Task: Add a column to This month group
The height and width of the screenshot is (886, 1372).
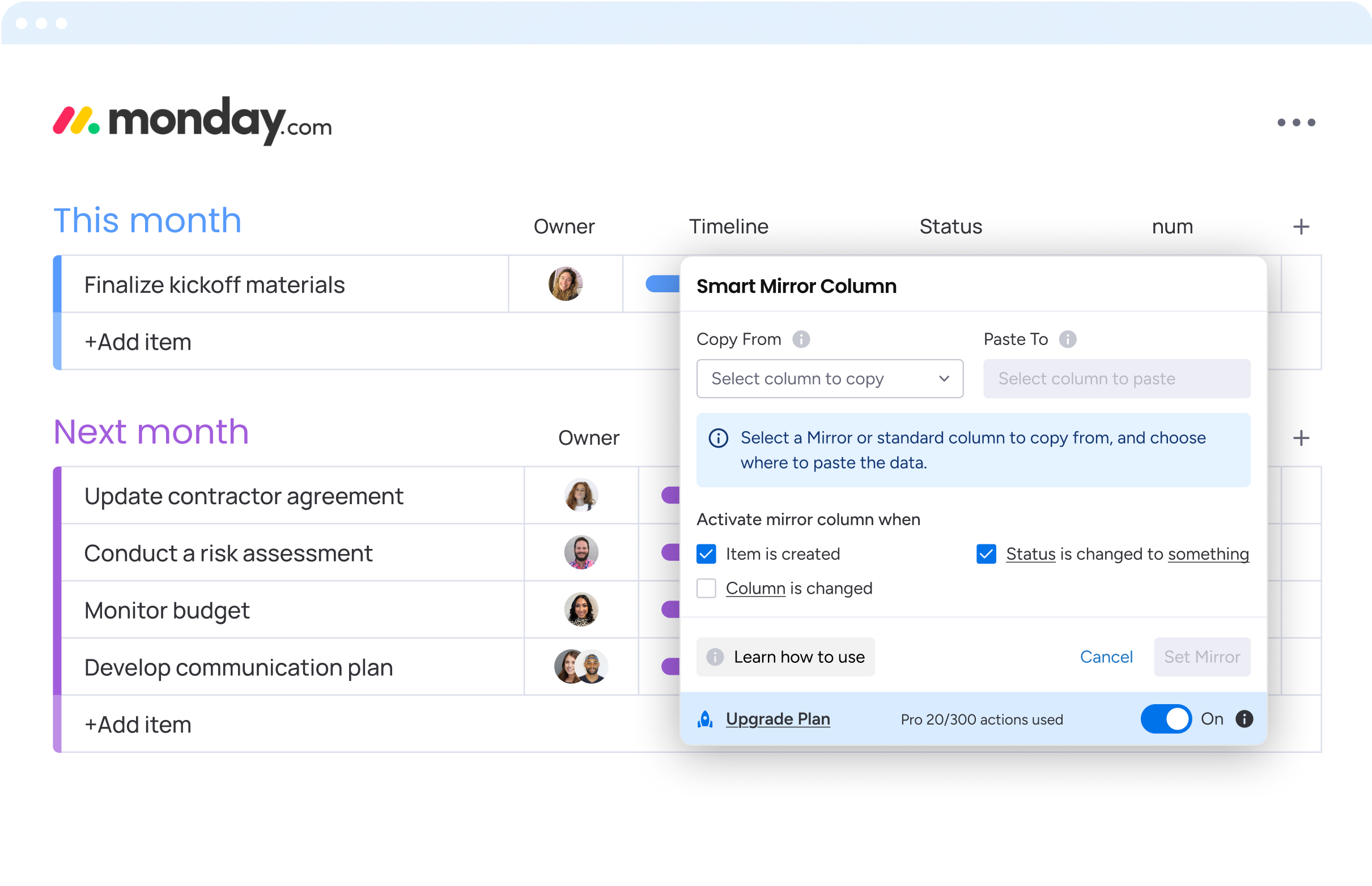Action: pyautogui.click(x=1301, y=227)
